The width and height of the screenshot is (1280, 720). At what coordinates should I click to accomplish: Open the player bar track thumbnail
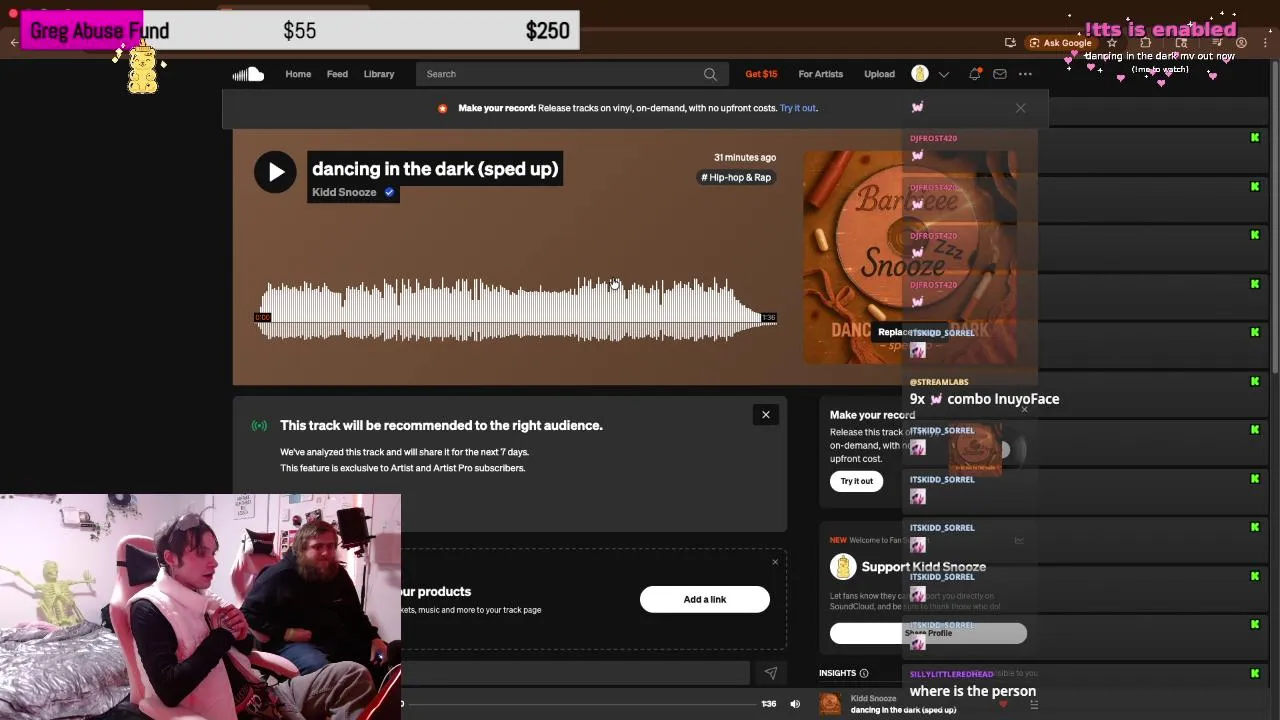(x=830, y=704)
